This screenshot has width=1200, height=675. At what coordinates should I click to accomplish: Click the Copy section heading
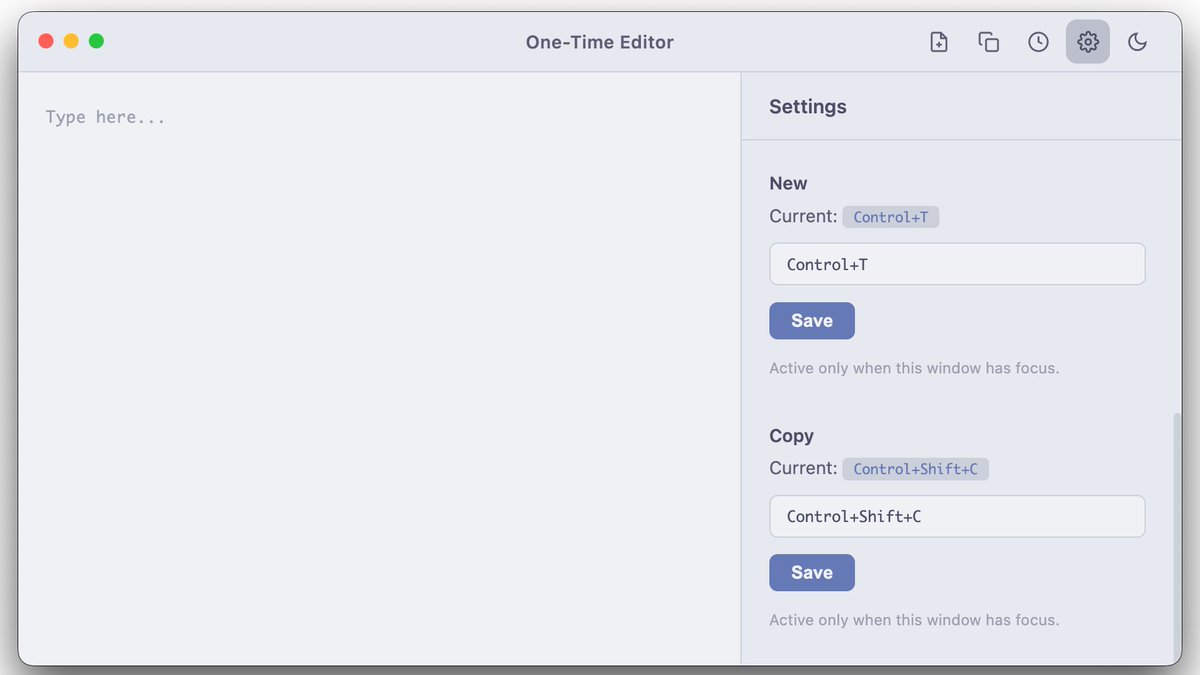click(791, 436)
